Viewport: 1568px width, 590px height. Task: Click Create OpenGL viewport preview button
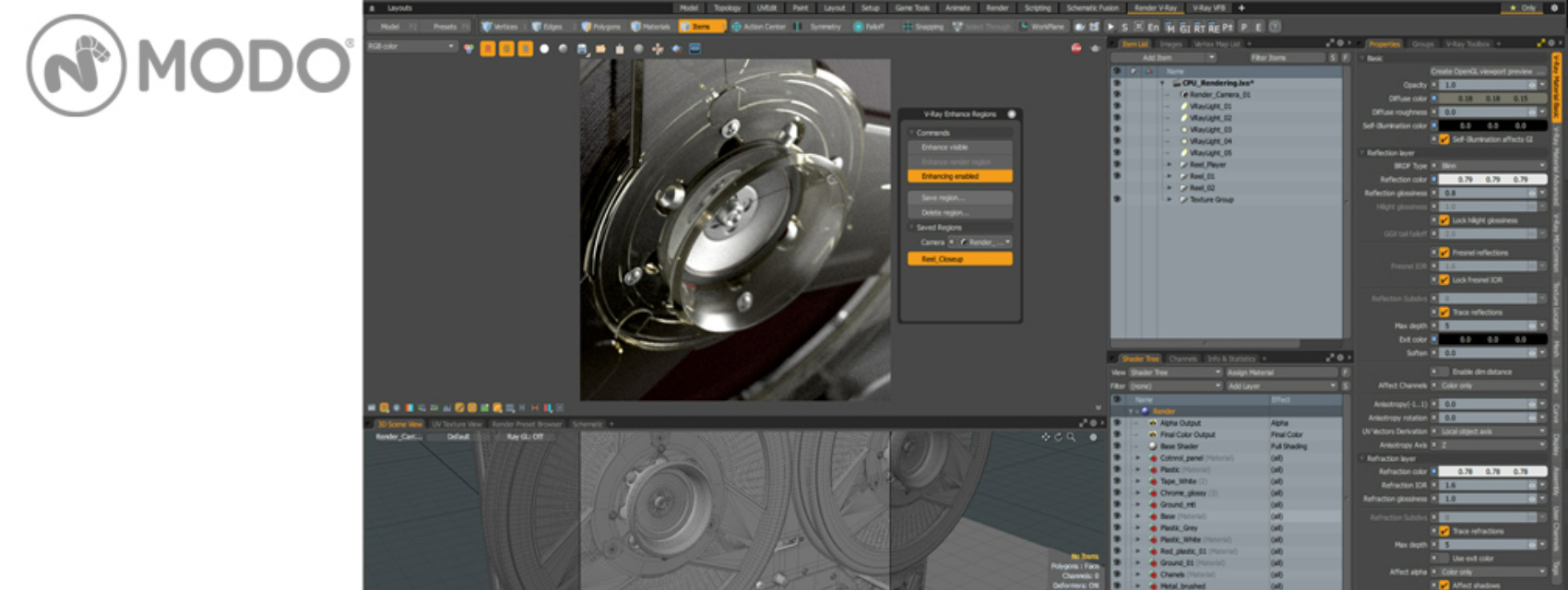(x=1487, y=71)
